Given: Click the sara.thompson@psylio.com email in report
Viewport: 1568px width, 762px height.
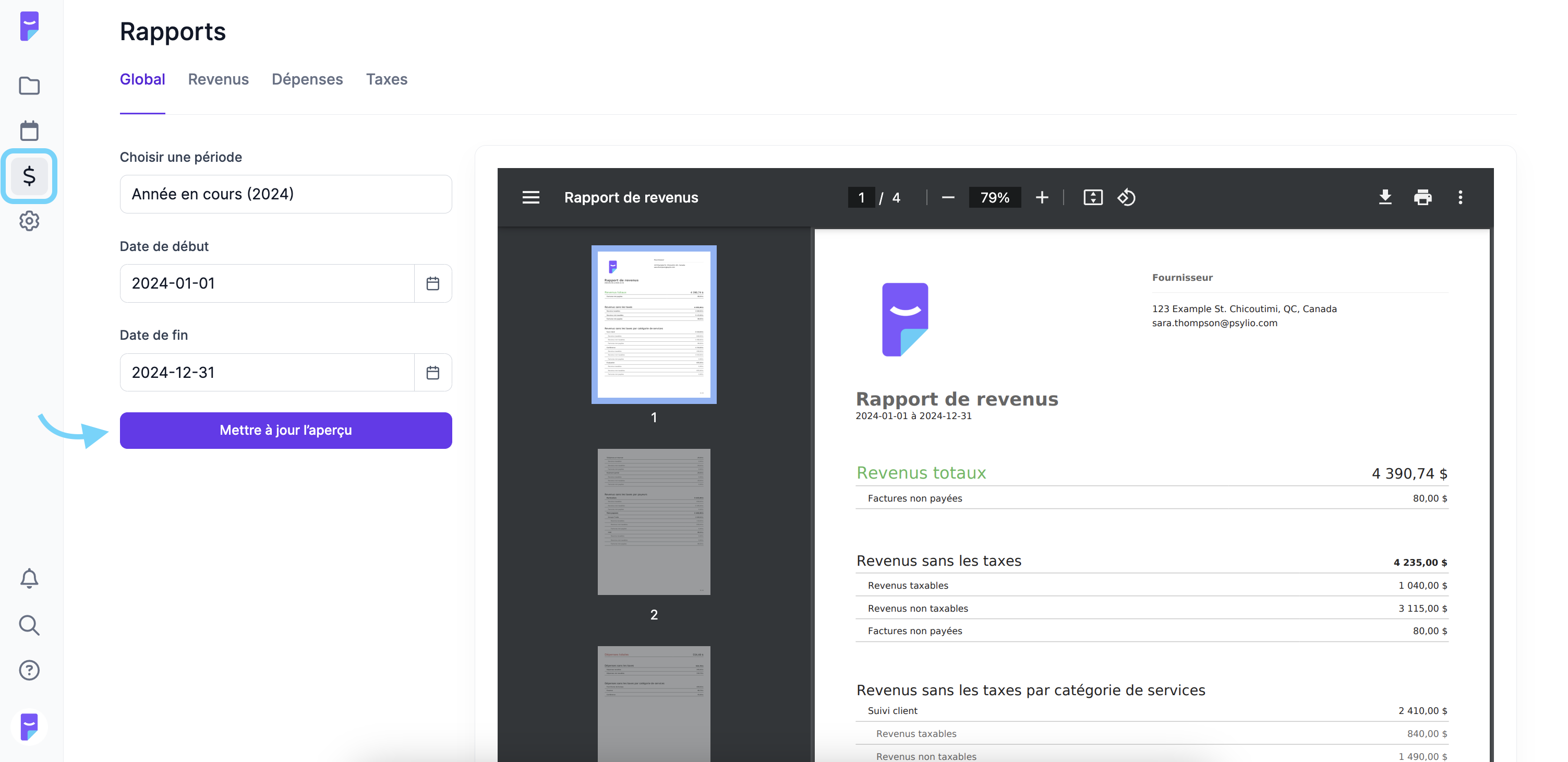Looking at the screenshot, I should point(1214,323).
